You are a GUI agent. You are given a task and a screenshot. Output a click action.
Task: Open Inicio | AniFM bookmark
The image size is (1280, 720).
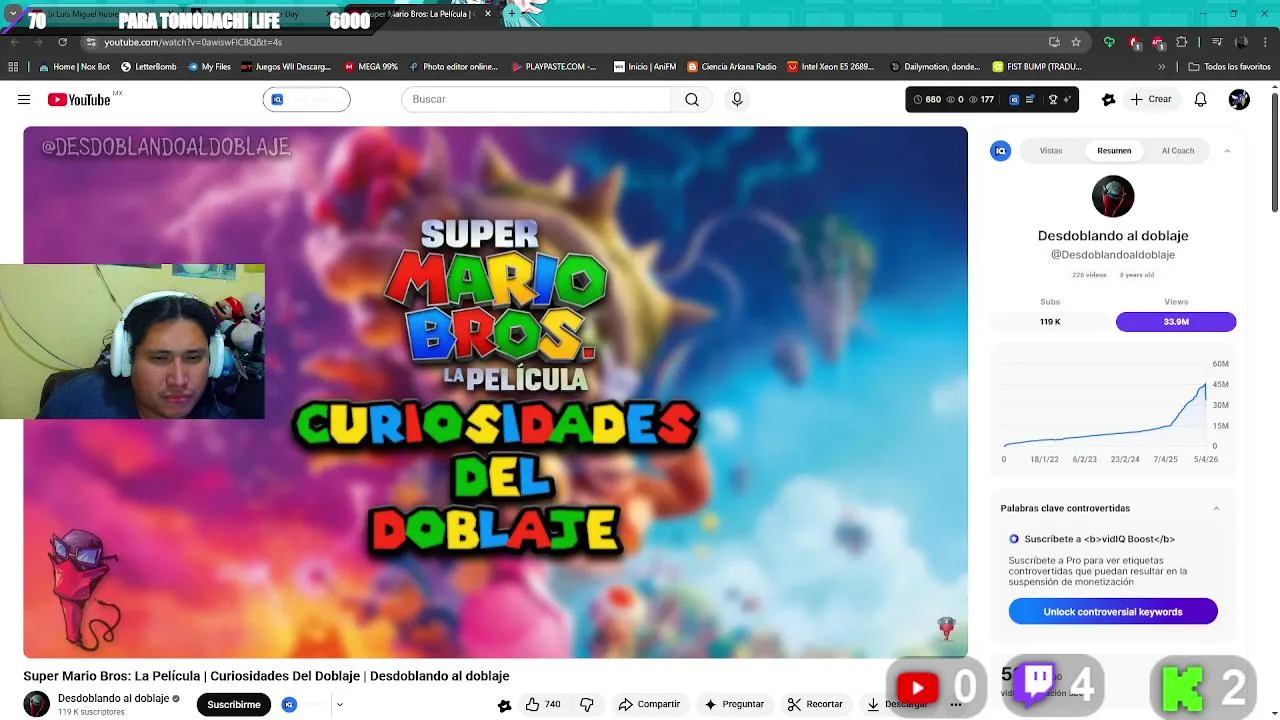point(645,67)
